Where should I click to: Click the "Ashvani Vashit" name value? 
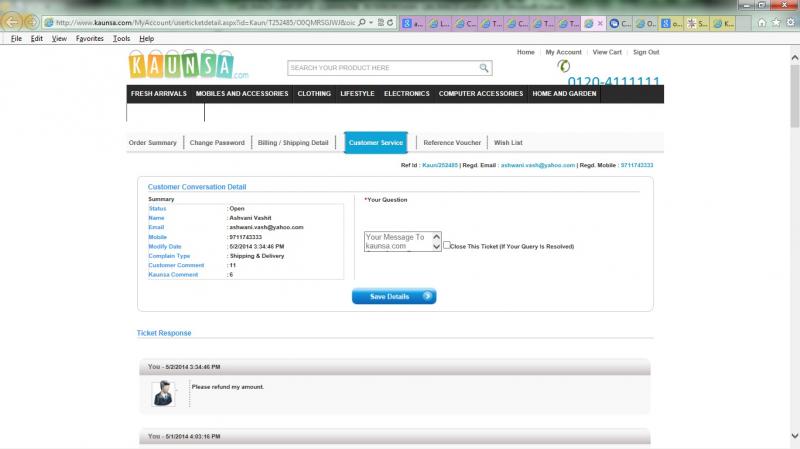point(250,218)
